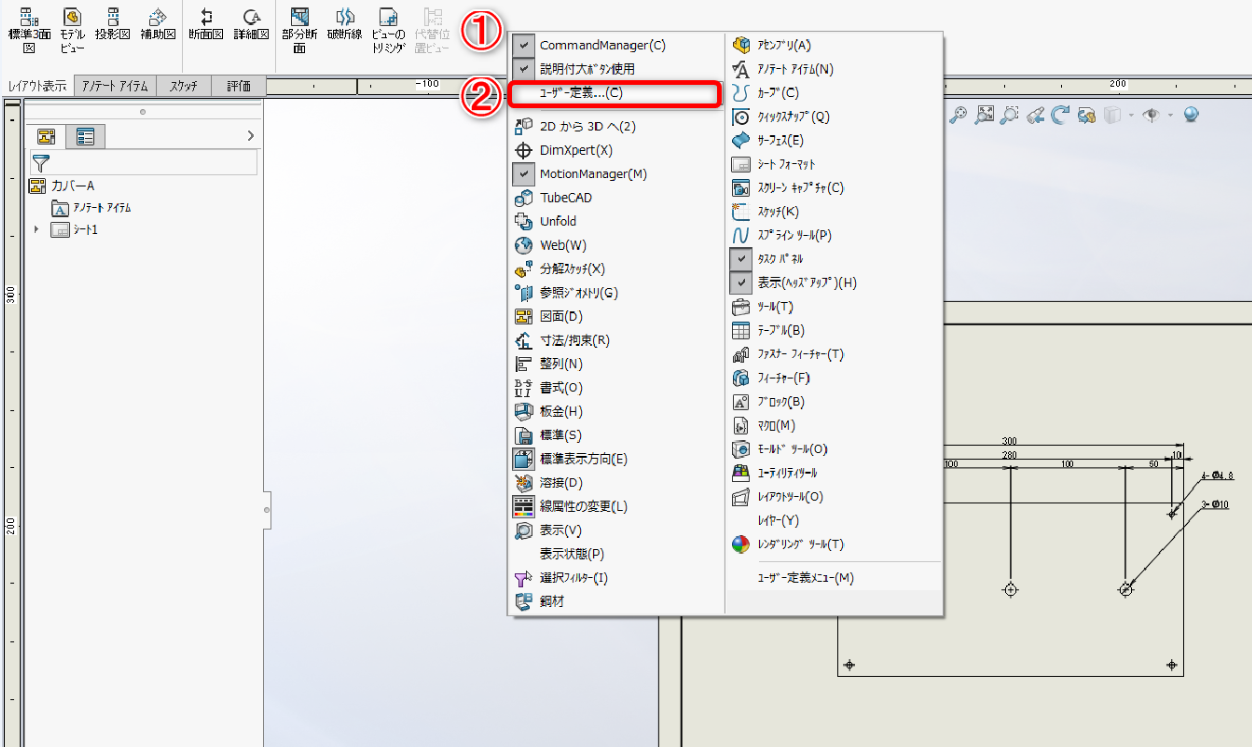Uncheck CommandManager(C) in the toolbar menu

click(601, 45)
